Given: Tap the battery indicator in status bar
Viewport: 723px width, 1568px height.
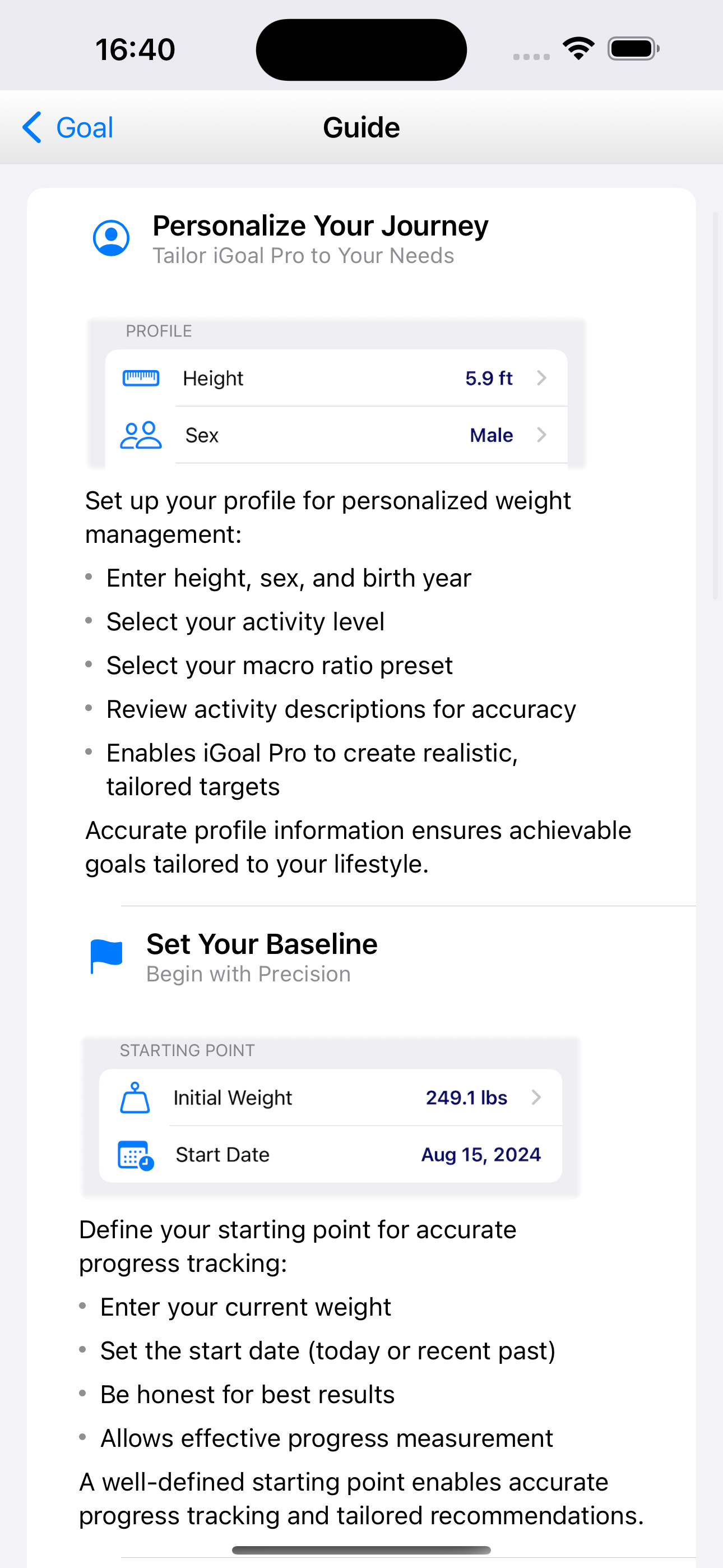Looking at the screenshot, I should click(633, 49).
